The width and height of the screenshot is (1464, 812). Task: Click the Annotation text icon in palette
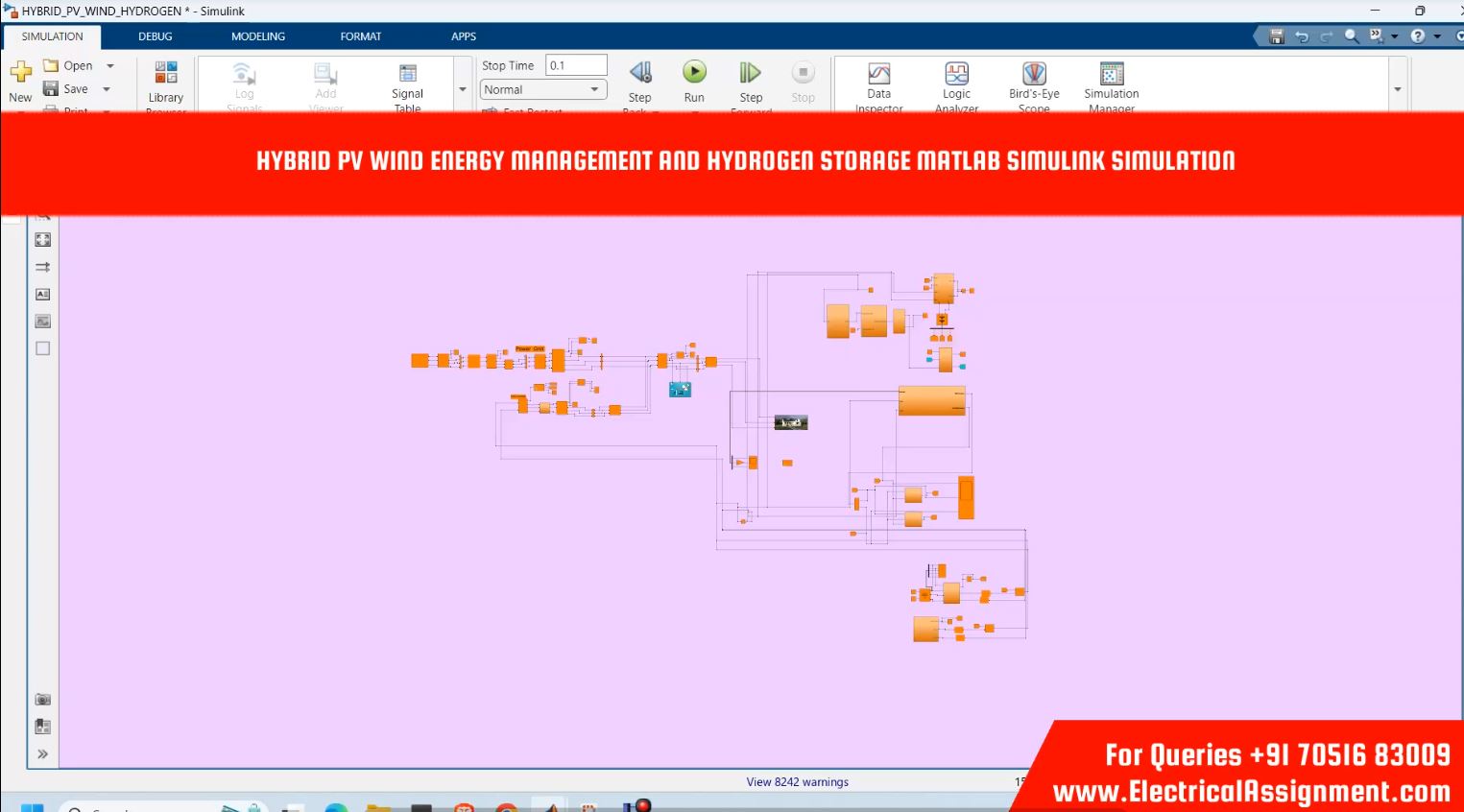[42, 295]
